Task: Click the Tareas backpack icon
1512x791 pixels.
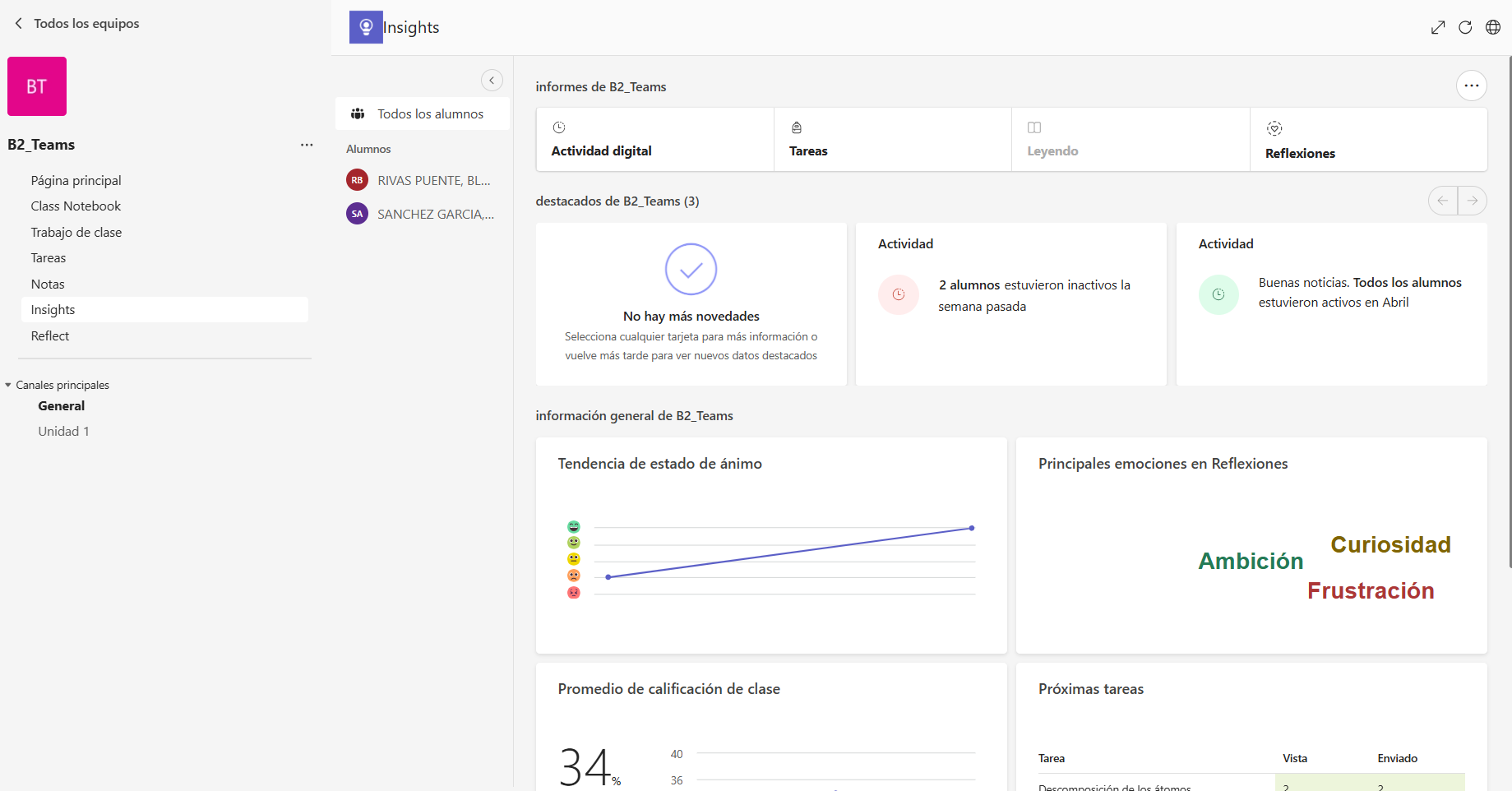Action: click(x=797, y=127)
